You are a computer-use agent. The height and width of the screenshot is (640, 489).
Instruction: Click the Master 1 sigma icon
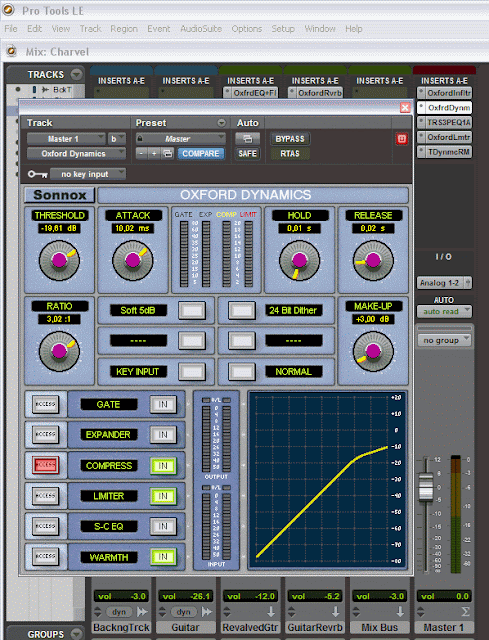(465, 611)
